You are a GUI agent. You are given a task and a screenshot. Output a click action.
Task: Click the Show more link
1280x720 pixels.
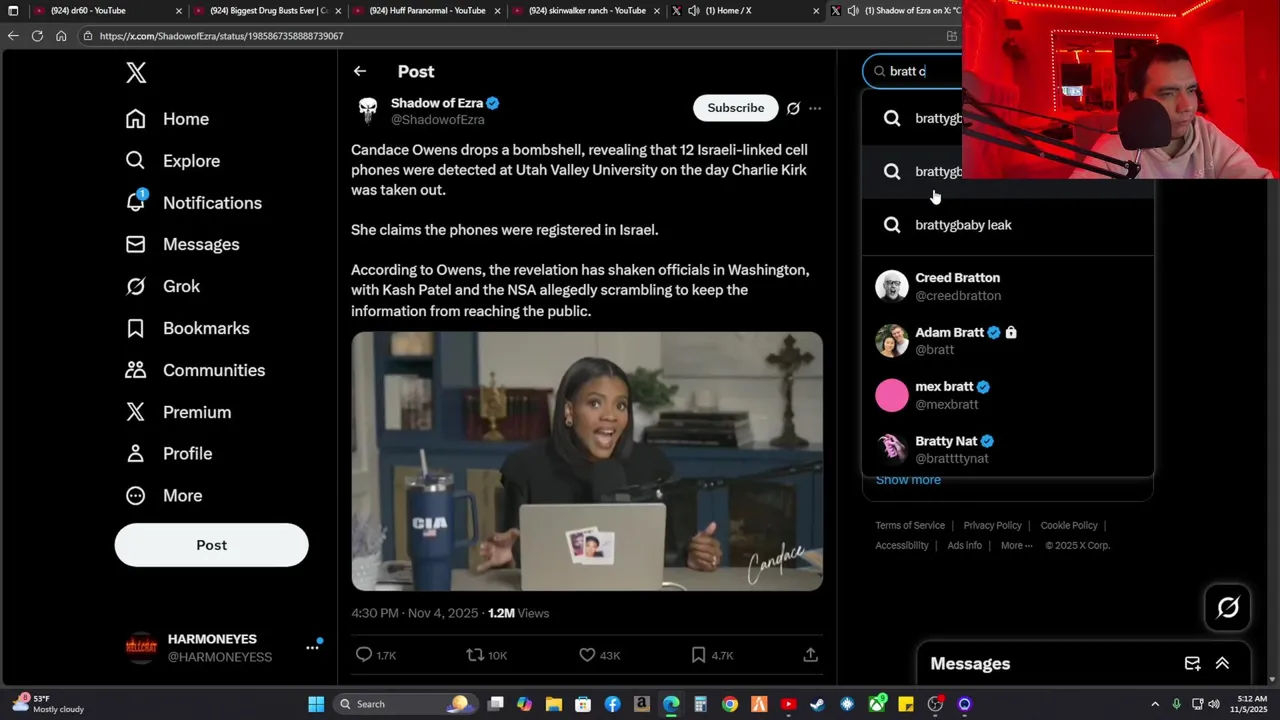click(x=908, y=480)
